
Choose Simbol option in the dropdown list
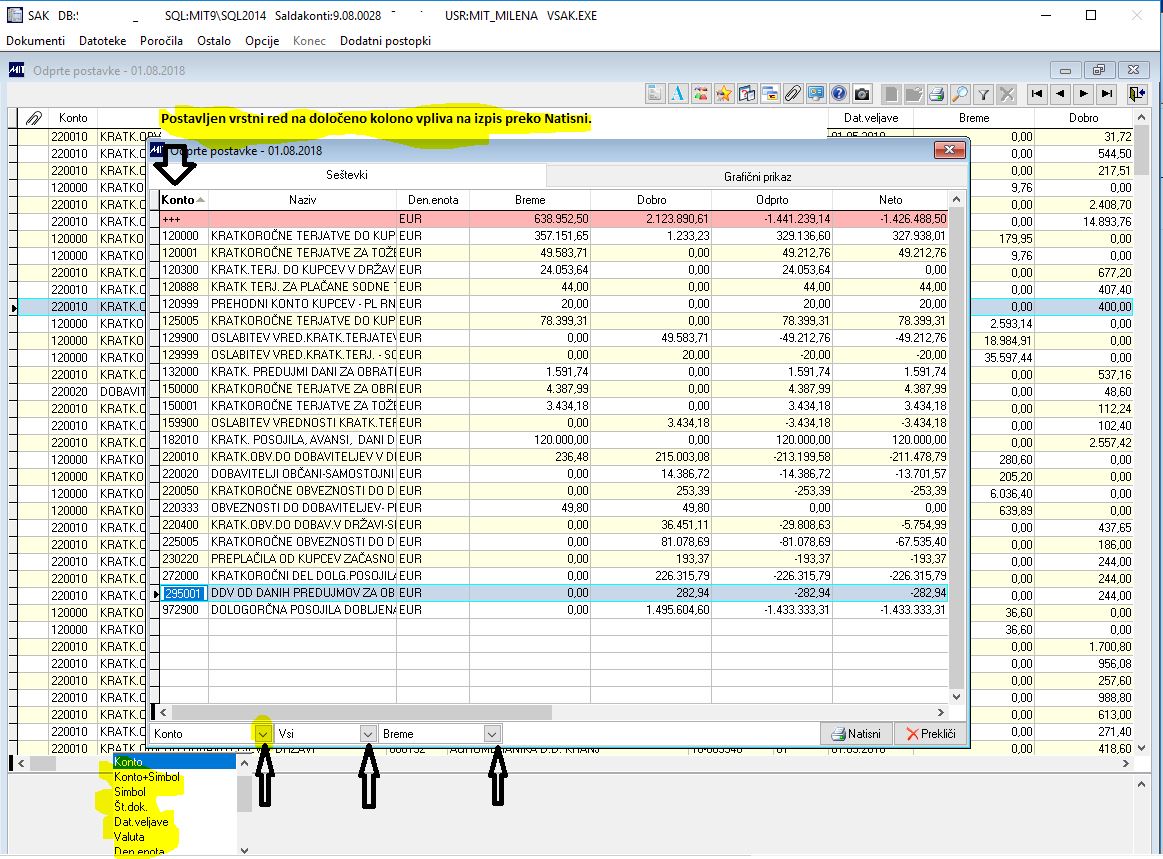pos(130,791)
